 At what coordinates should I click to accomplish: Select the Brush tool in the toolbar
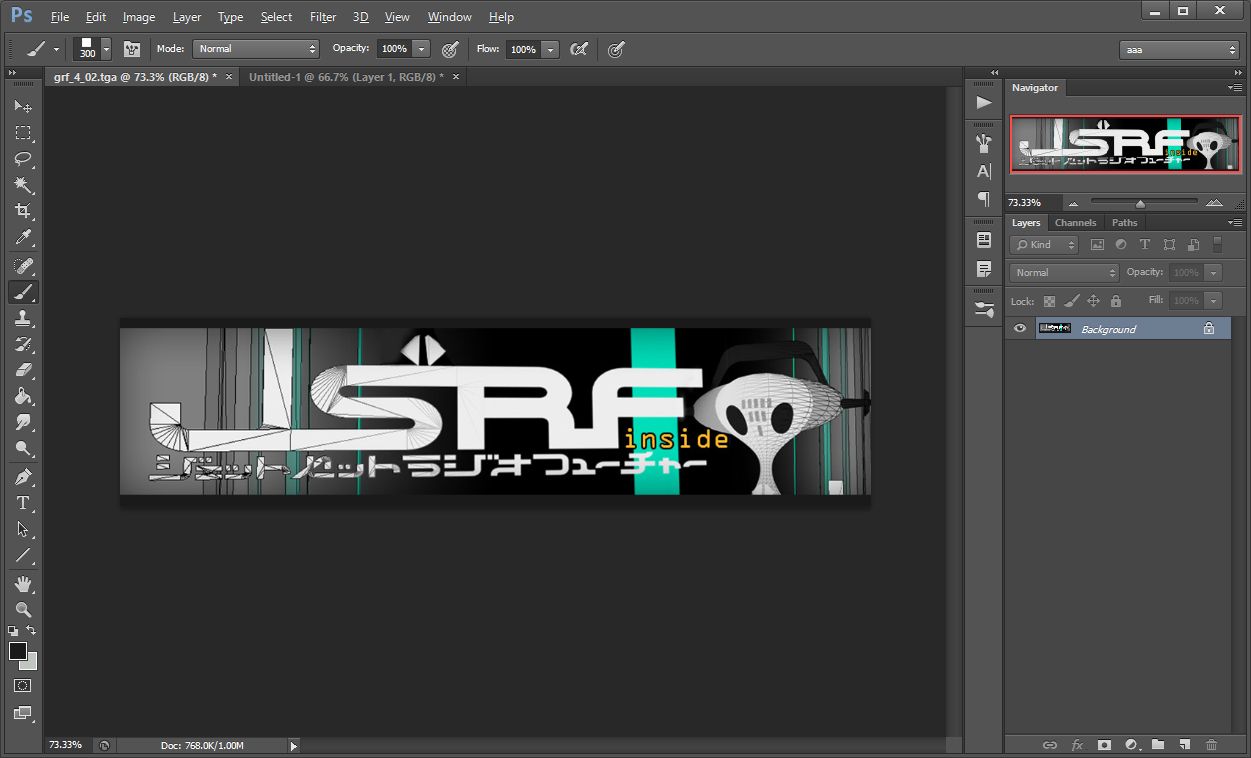(22, 292)
